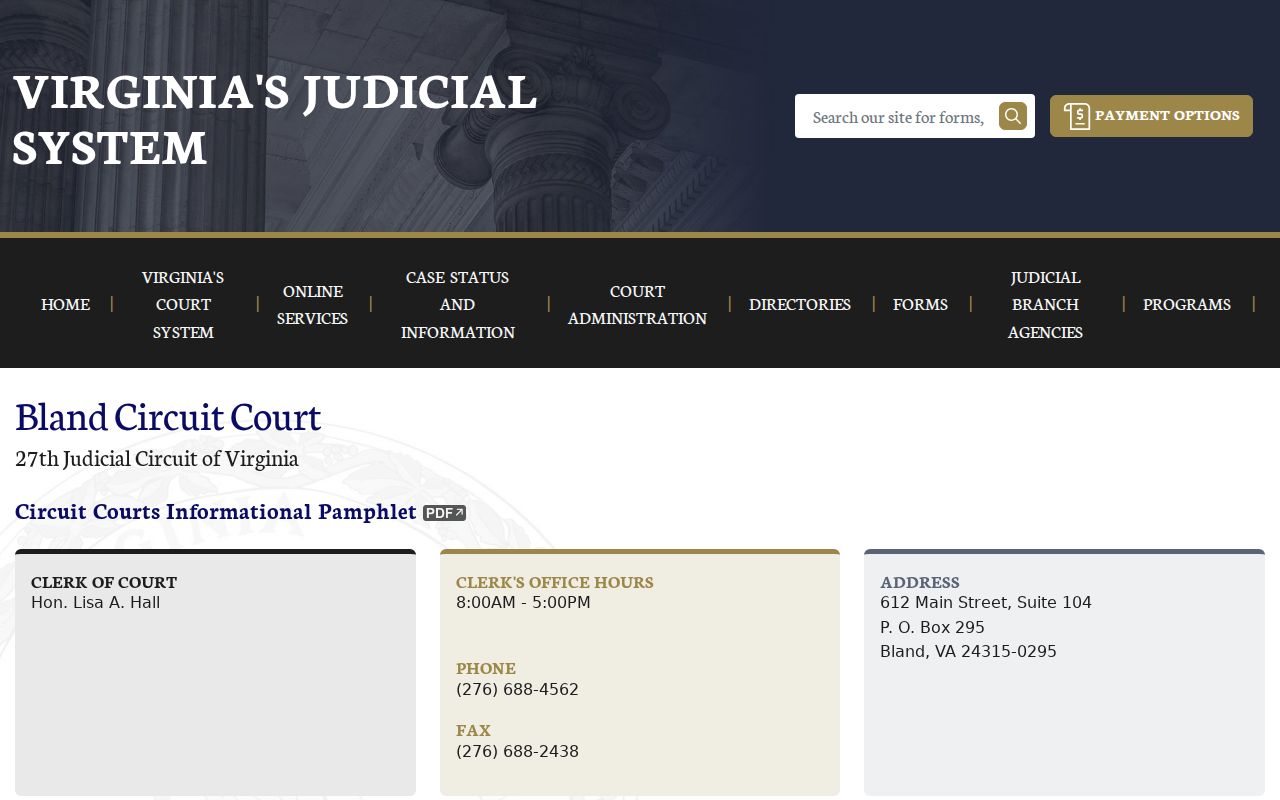Viewport: 1280px width, 800px height.
Task: Click the Address card label
Action: (x=920, y=582)
